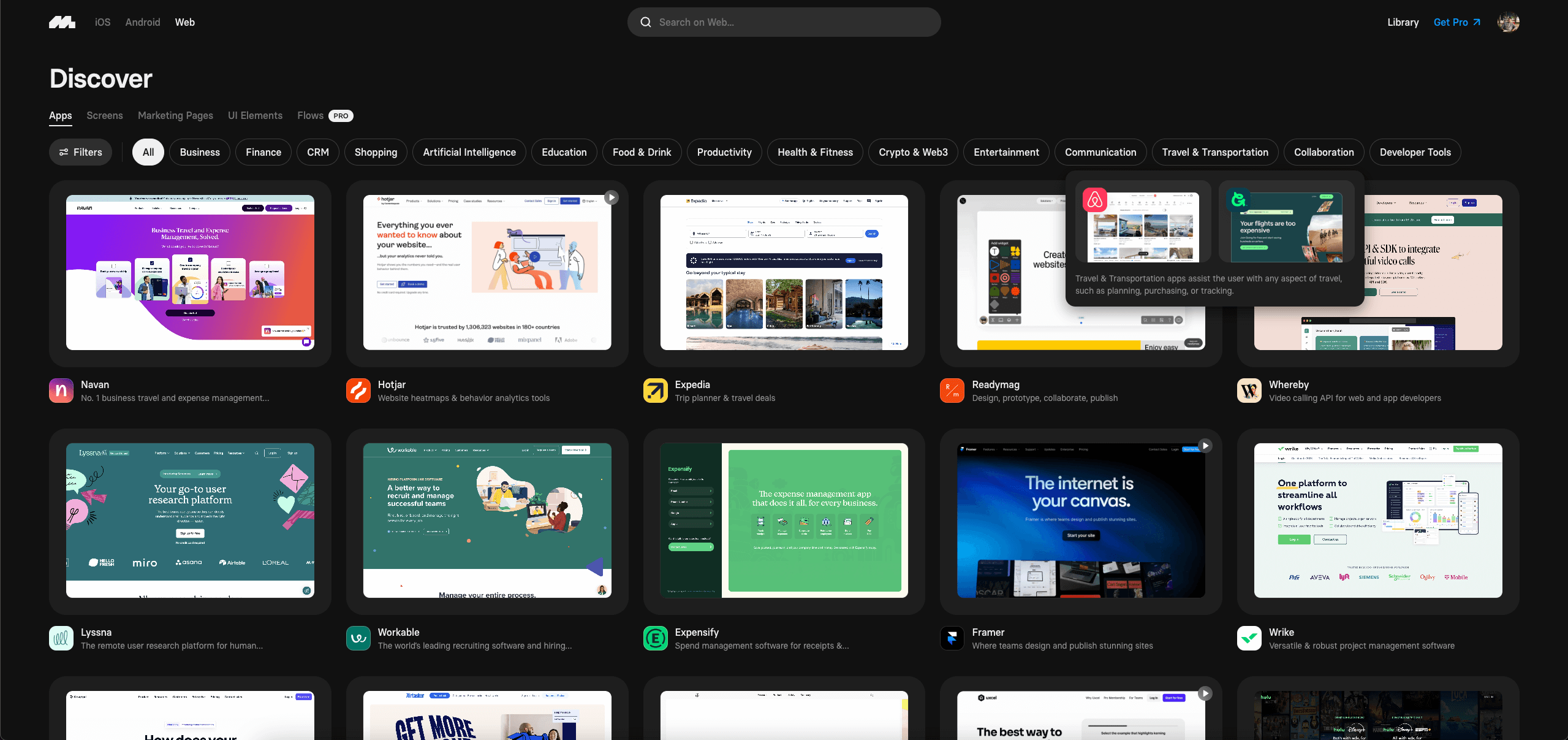
Task: Play the Framer preview video
Action: click(1205, 446)
